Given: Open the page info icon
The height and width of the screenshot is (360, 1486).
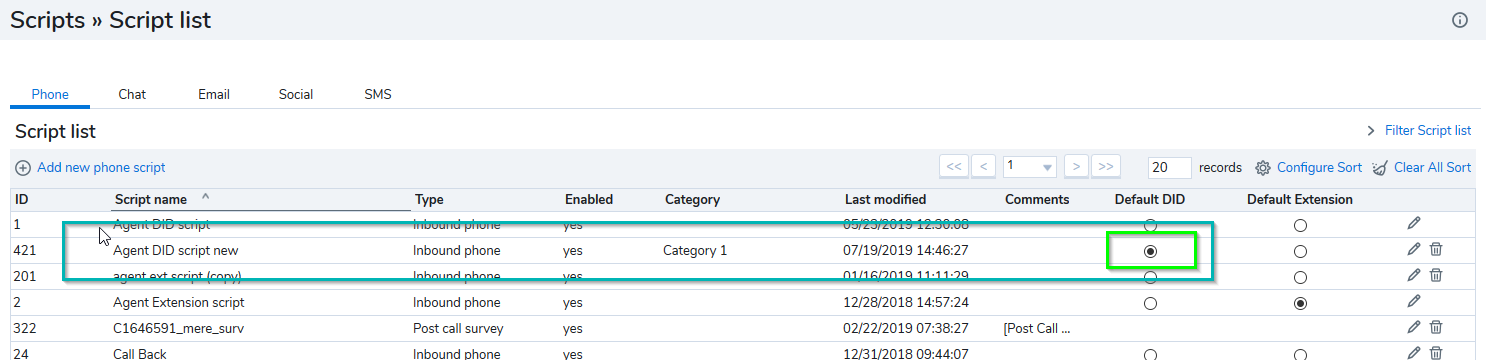Looking at the screenshot, I should point(1459,20).
